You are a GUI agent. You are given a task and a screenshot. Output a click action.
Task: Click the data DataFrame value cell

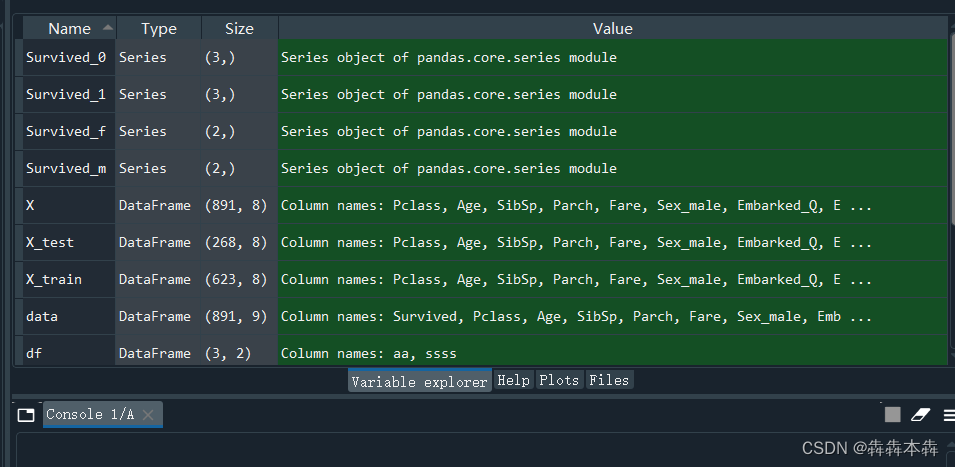click(x=613, y=317)
